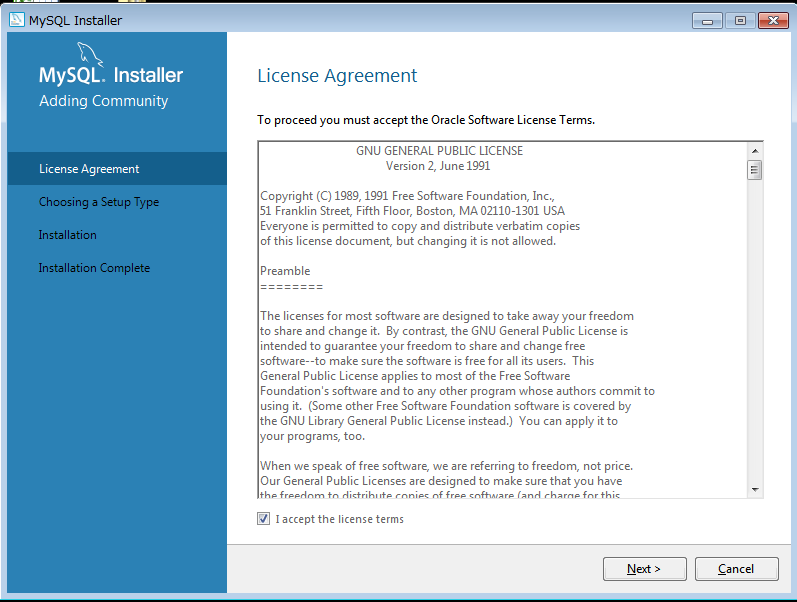Uncheck the I accept the license terms checkbox
The height and width of the screenshot is (602, 797).
click(264, 519)
